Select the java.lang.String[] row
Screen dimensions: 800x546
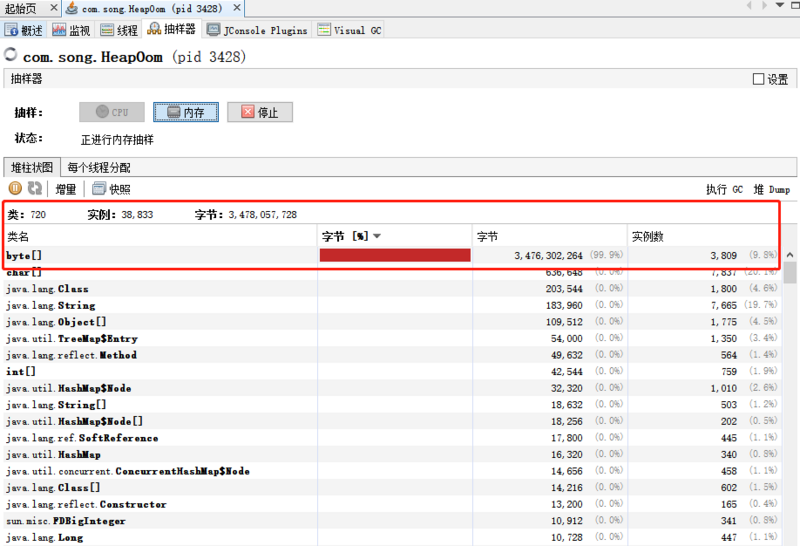392,405
